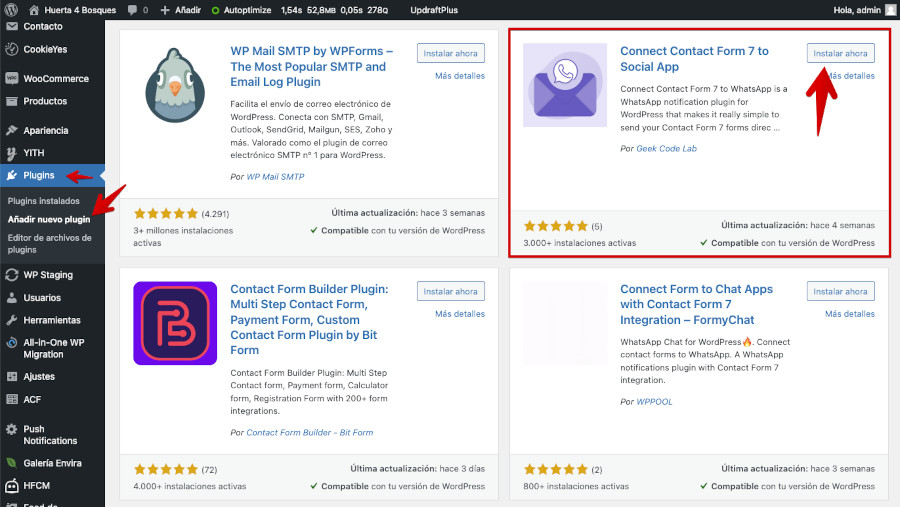Click the WooCommerce sidebar icon
This screenshot has height=507, width=900.
(11, 79)
